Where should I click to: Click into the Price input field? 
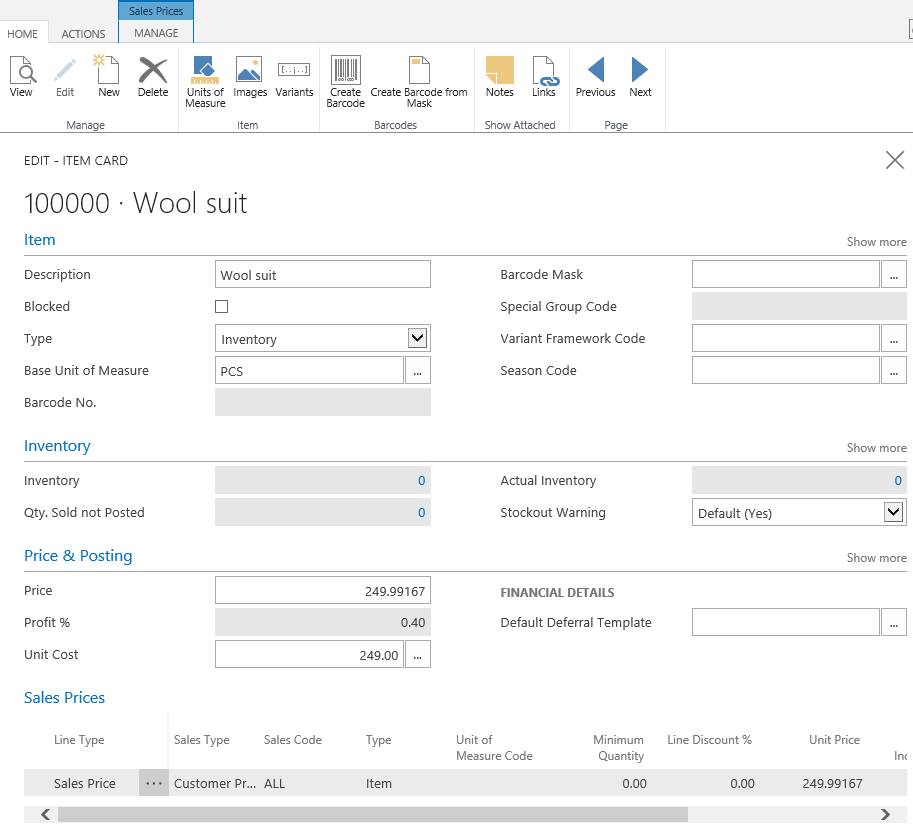(323, 591)
